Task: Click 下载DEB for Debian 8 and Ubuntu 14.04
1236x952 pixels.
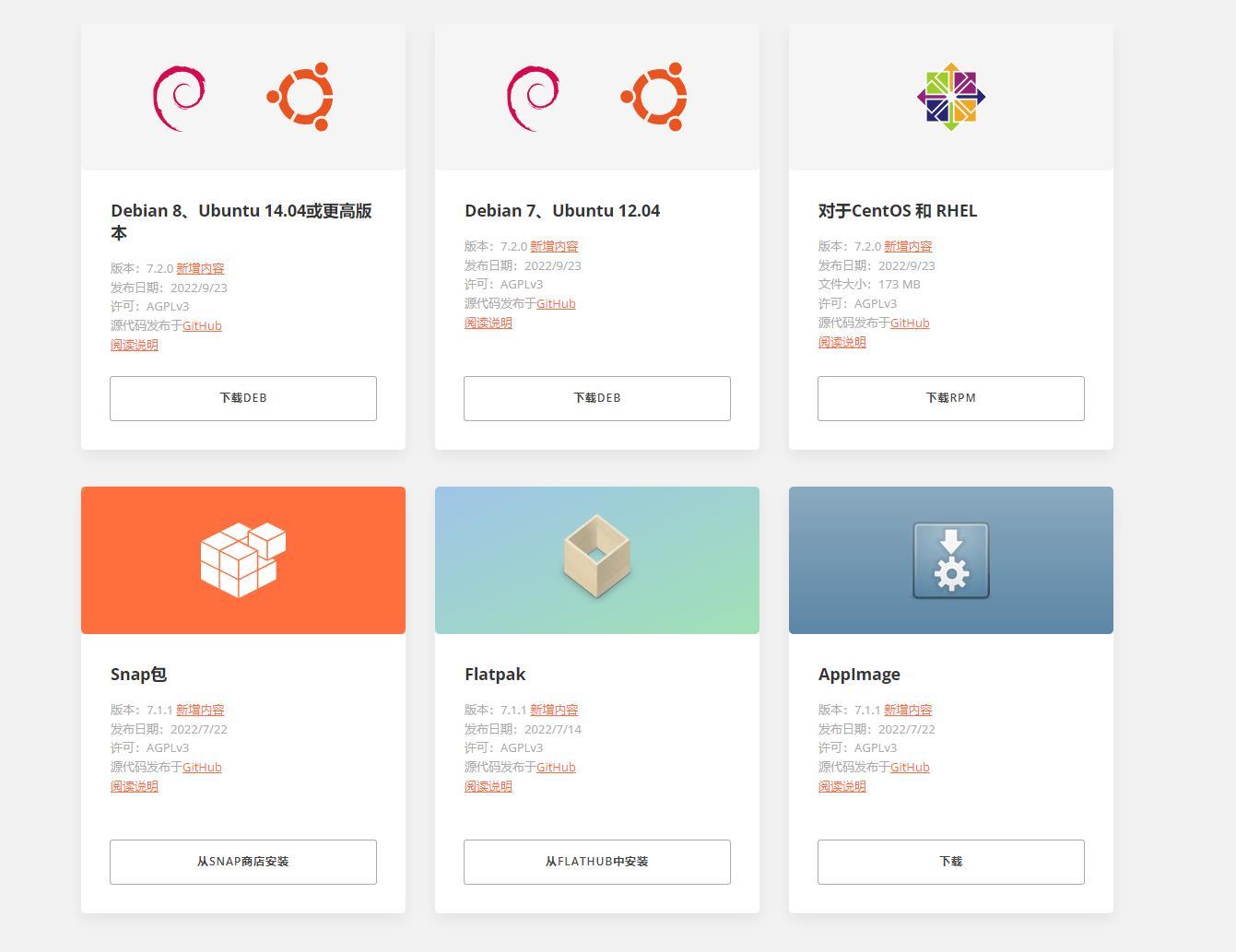Action: 242,398
